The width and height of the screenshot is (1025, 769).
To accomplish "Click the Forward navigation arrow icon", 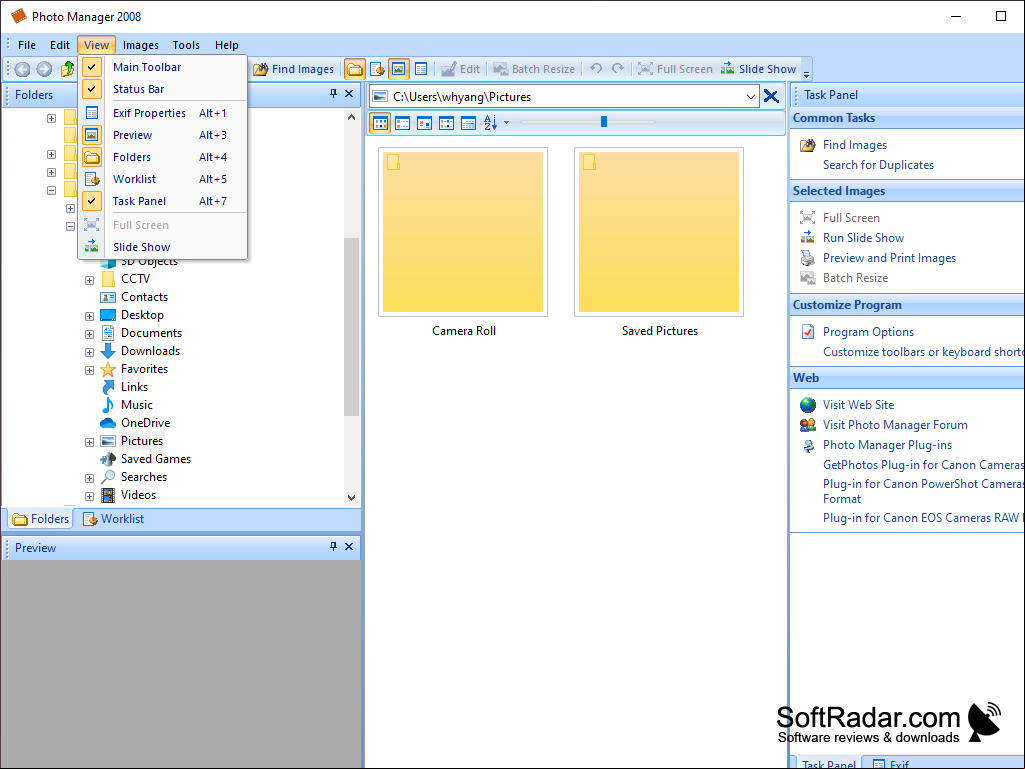I will (x=44, y=69).
